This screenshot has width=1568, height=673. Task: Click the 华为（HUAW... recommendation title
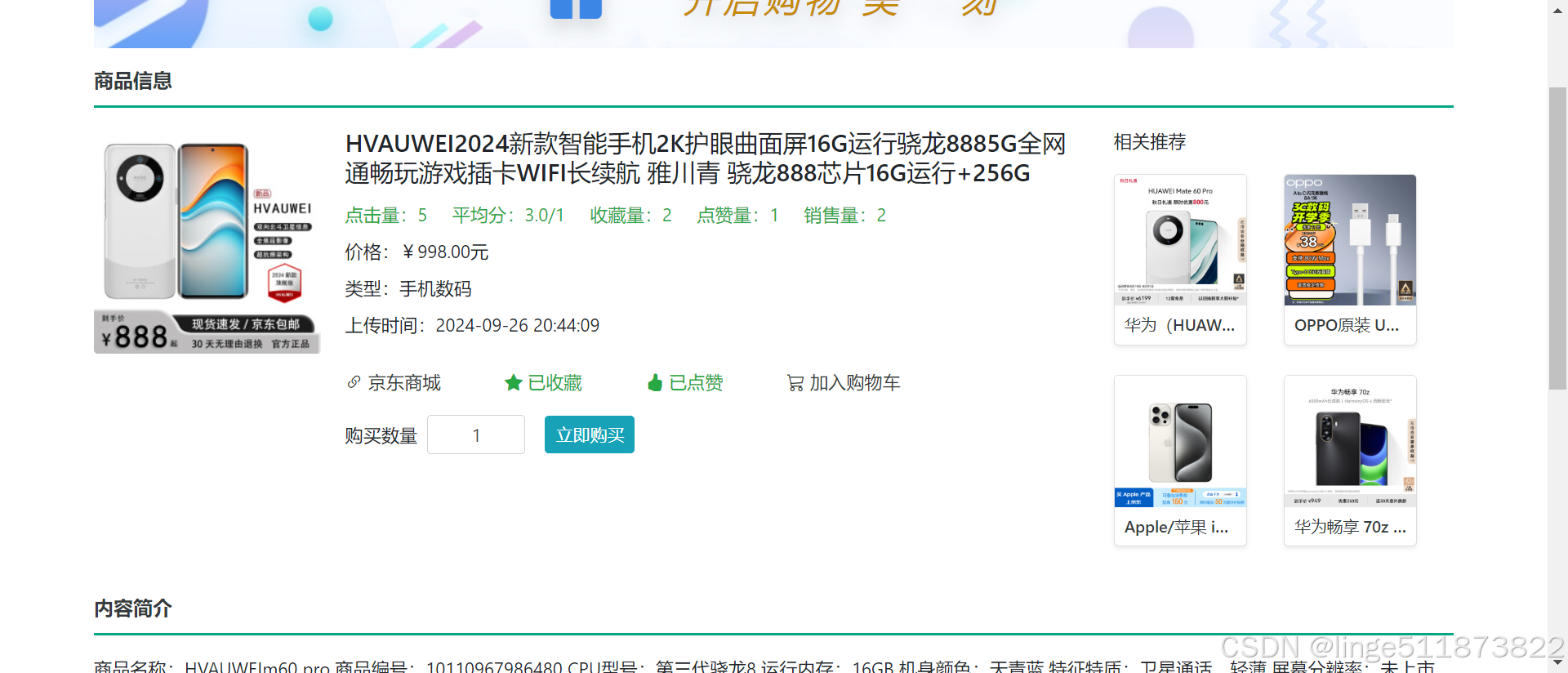(1180, 325)
